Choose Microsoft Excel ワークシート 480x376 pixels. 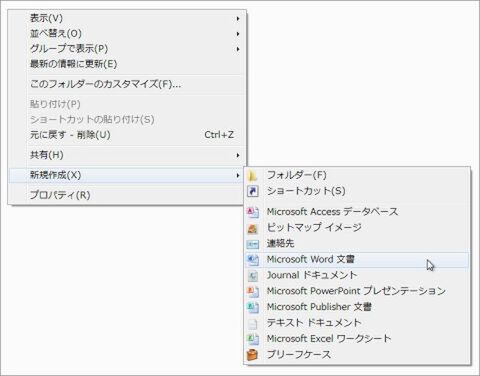tap(357, 339)
